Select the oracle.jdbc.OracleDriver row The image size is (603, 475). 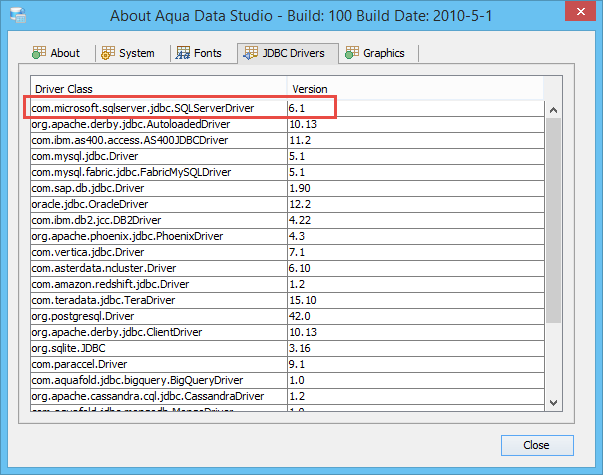[287, 204]
